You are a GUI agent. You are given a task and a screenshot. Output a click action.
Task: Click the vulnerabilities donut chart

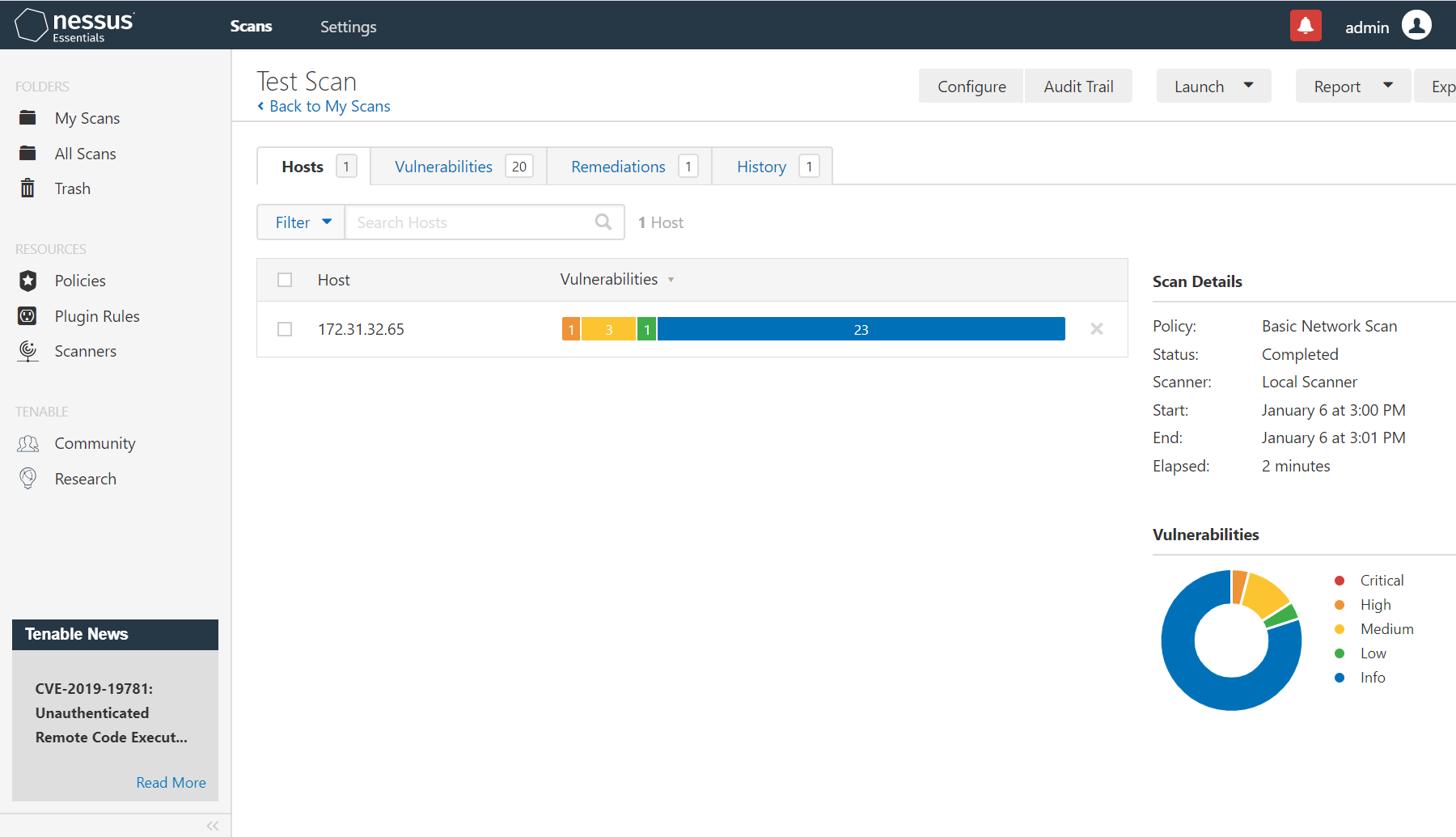1231,640
